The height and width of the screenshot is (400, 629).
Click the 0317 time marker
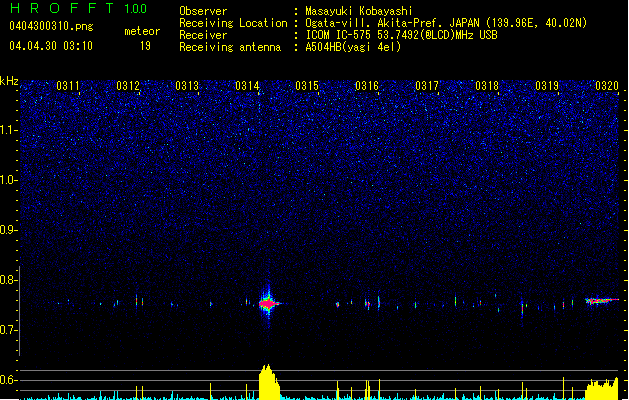click(427, 86)
